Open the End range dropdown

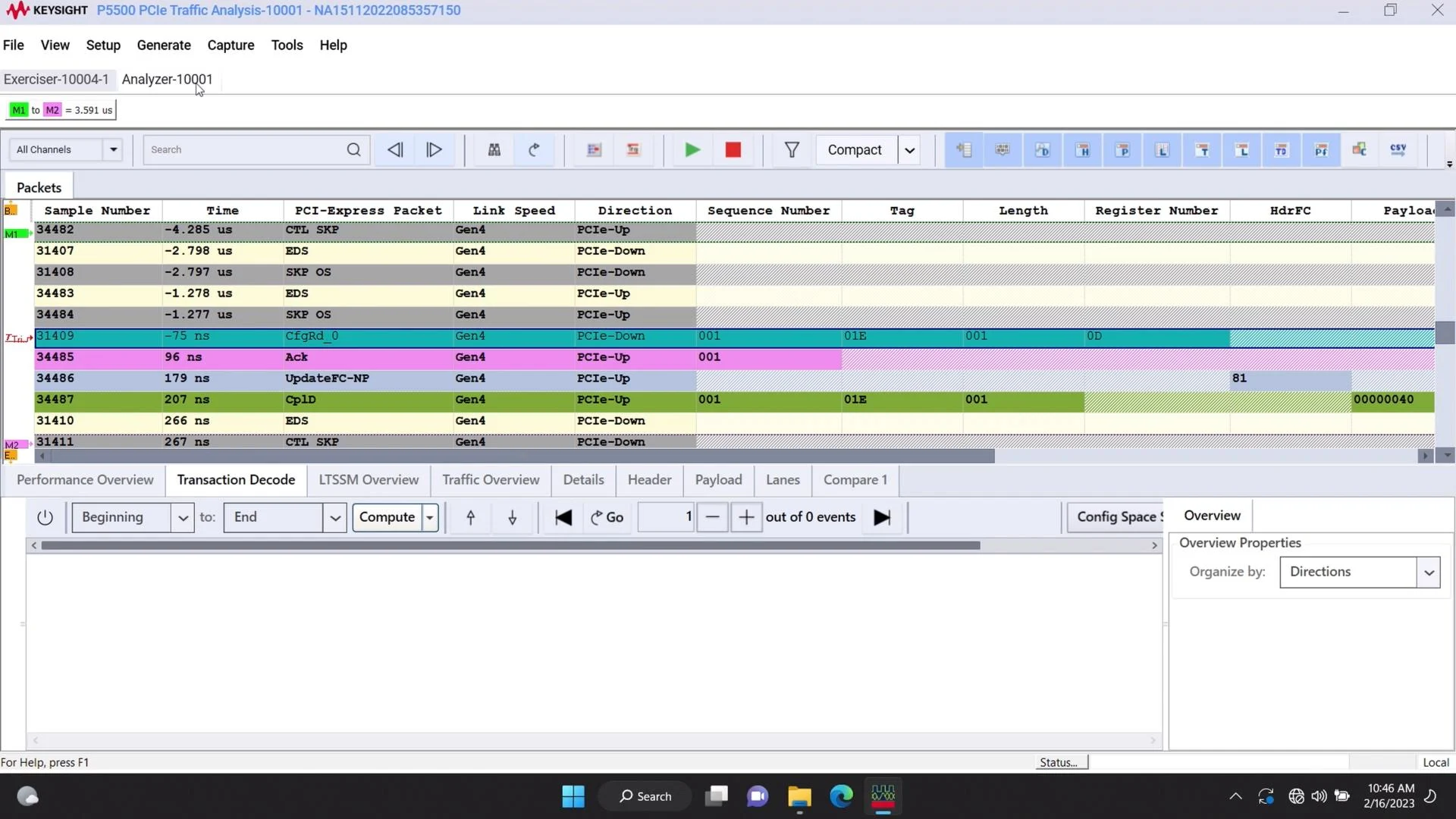334,518
